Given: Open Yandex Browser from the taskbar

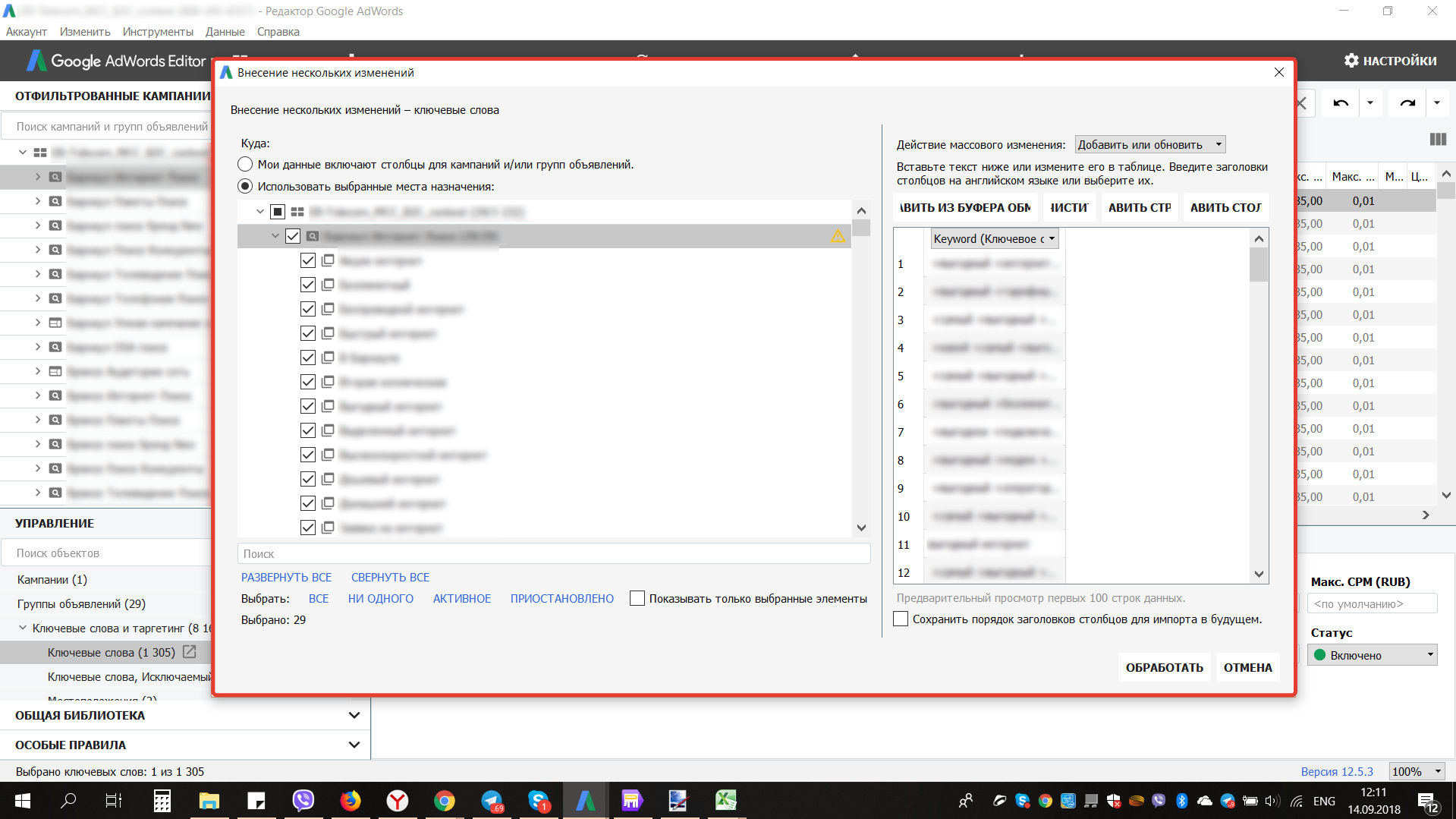Looking at the screenshot, I should point(398,800).
